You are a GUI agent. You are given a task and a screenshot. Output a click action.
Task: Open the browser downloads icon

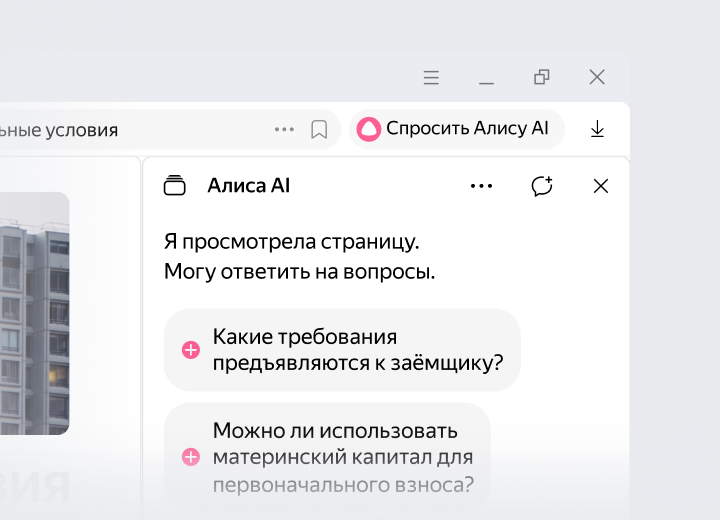pyautogui.click(x=597, y=129)
